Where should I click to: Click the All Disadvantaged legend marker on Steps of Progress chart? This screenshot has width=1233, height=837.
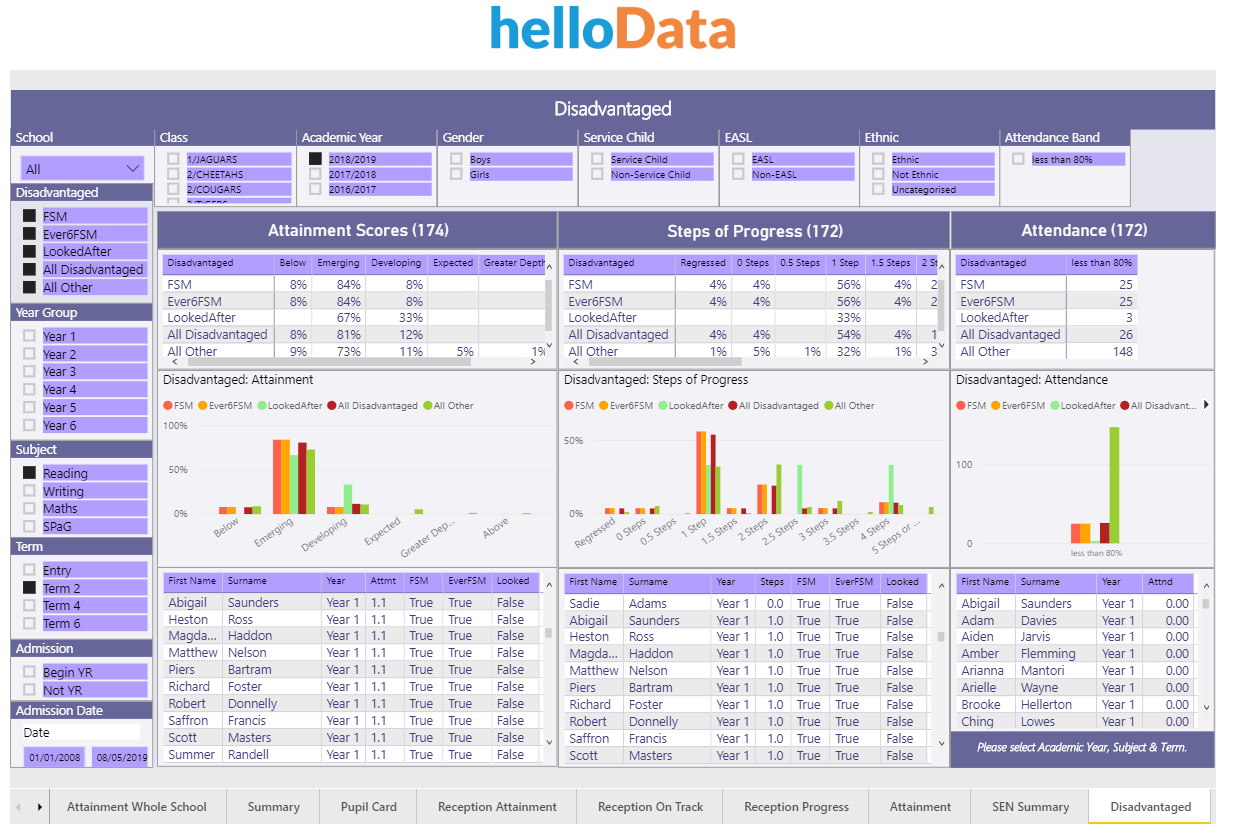coord(732,405)
